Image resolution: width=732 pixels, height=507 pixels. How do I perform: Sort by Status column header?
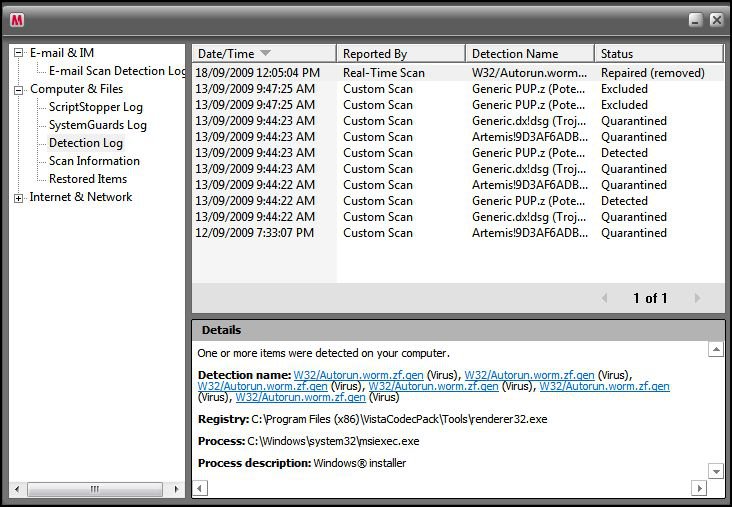point(659,54)
